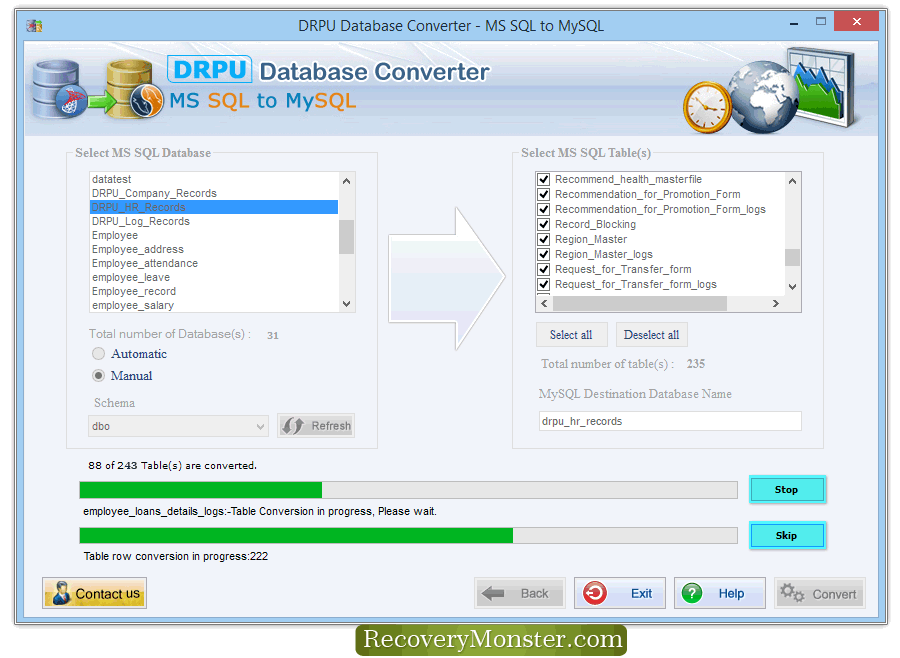
Task: Select DRPU_Log_Records database
Action: pyautogui.click(x=214, y=221)
